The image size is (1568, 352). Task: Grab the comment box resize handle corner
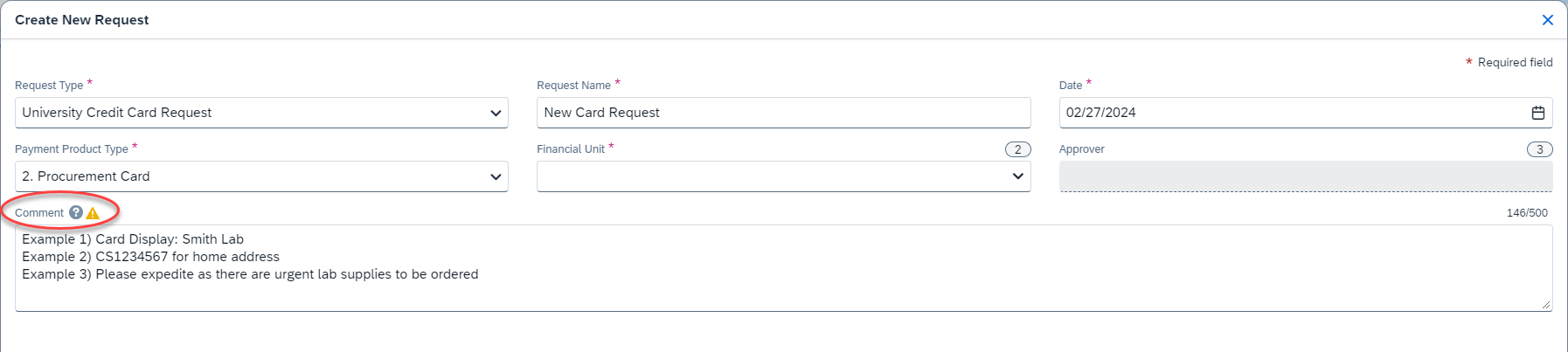[1546, 305]
